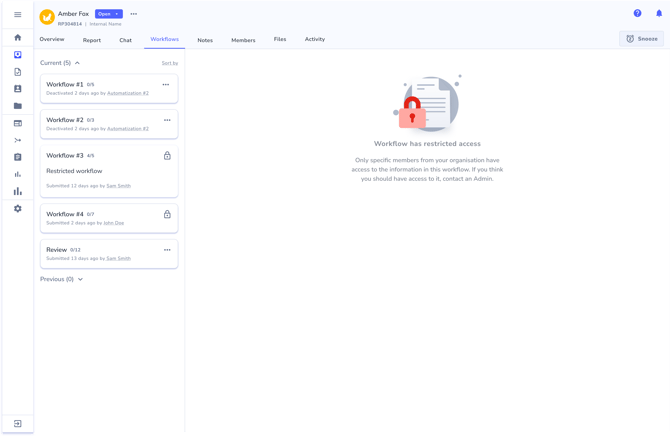The height and width of the screenshot is (436, 670).
Task: Click the lock icon on Workflow #3
Action: [x=167, y=156]
